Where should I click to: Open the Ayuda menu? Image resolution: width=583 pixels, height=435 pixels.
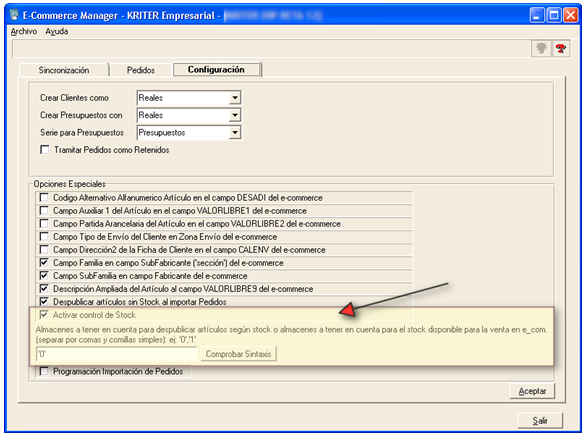tap(57, 31)
